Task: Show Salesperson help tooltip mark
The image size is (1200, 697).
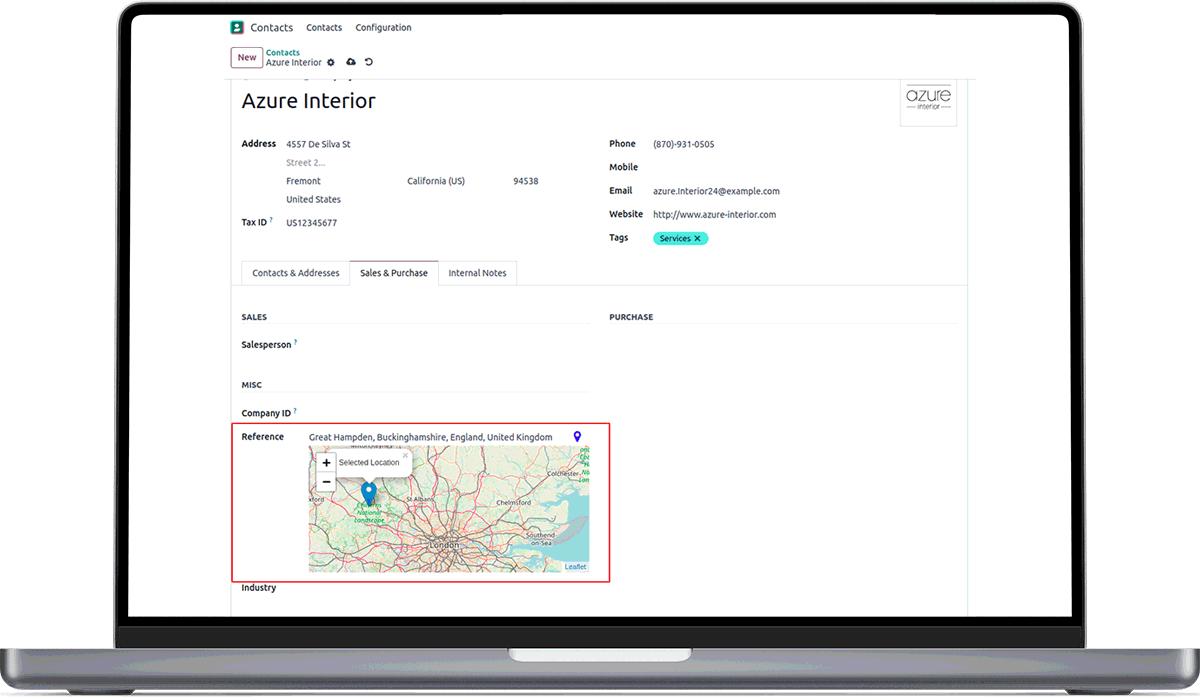Action: [x=296, y=342]
